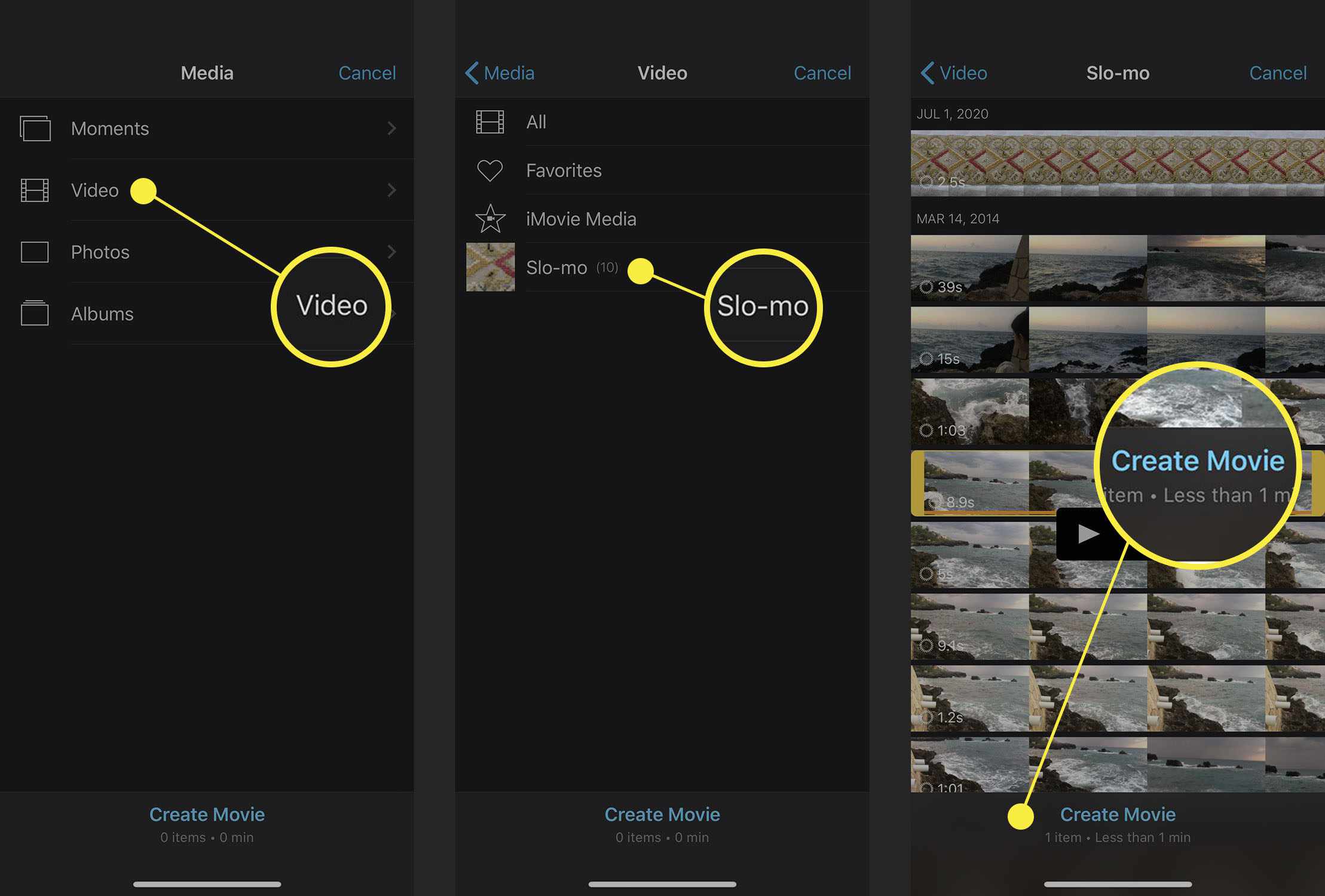
Task: Select the 1.2s shoreline clip
Action: [1118, 698]
